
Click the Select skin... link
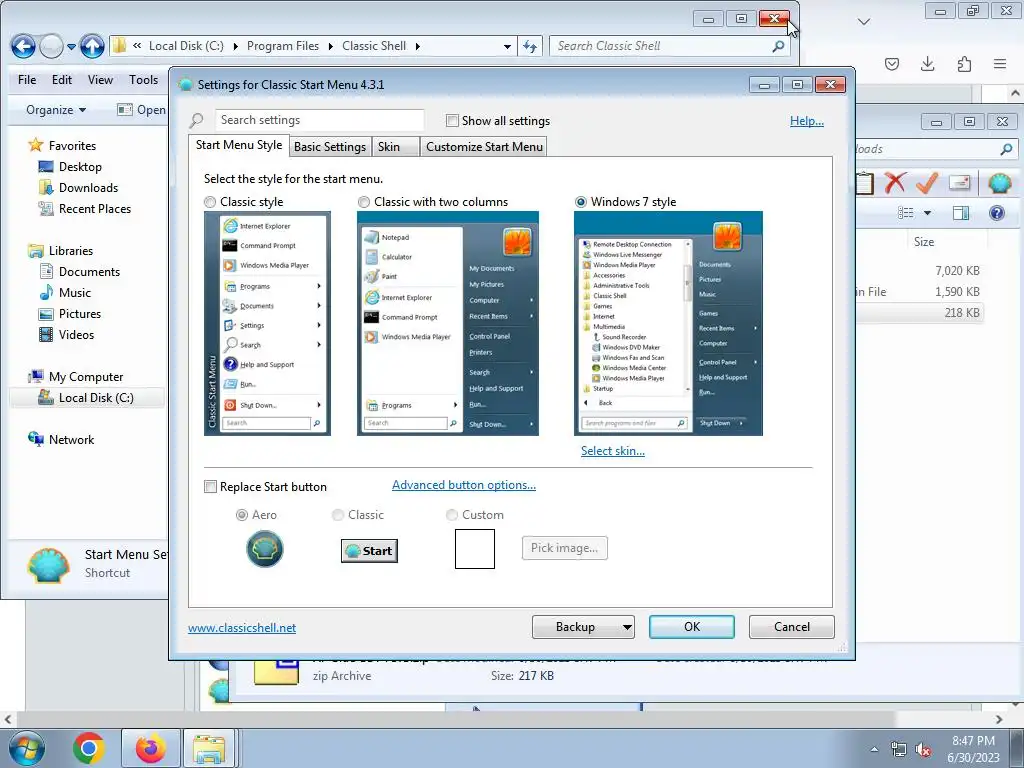(x=613, y=451)
